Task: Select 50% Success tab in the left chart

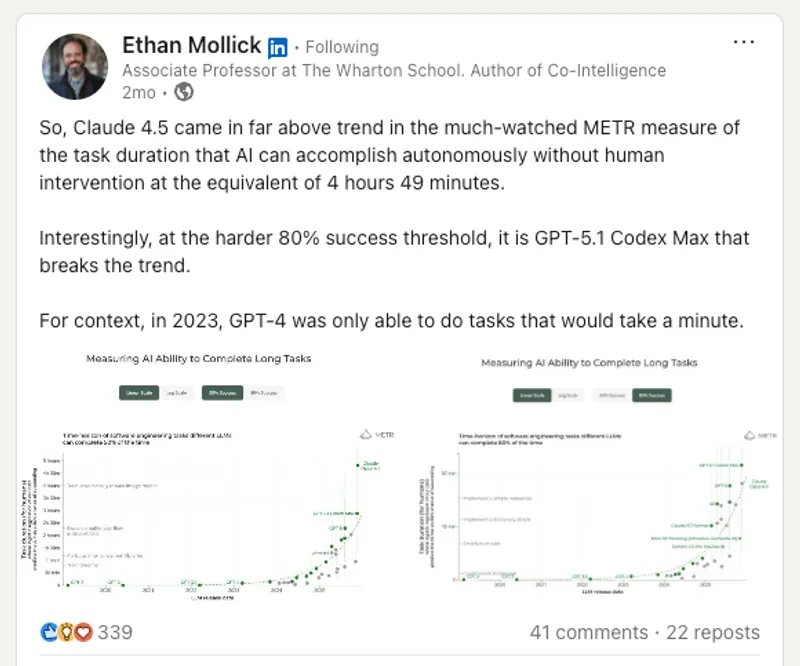Action: (220, 393)
